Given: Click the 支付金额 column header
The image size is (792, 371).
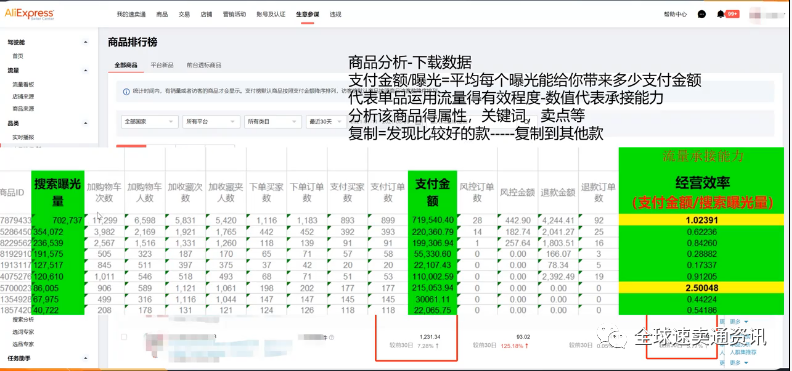Looking at the screenshot, I should [x=432, y=193].
